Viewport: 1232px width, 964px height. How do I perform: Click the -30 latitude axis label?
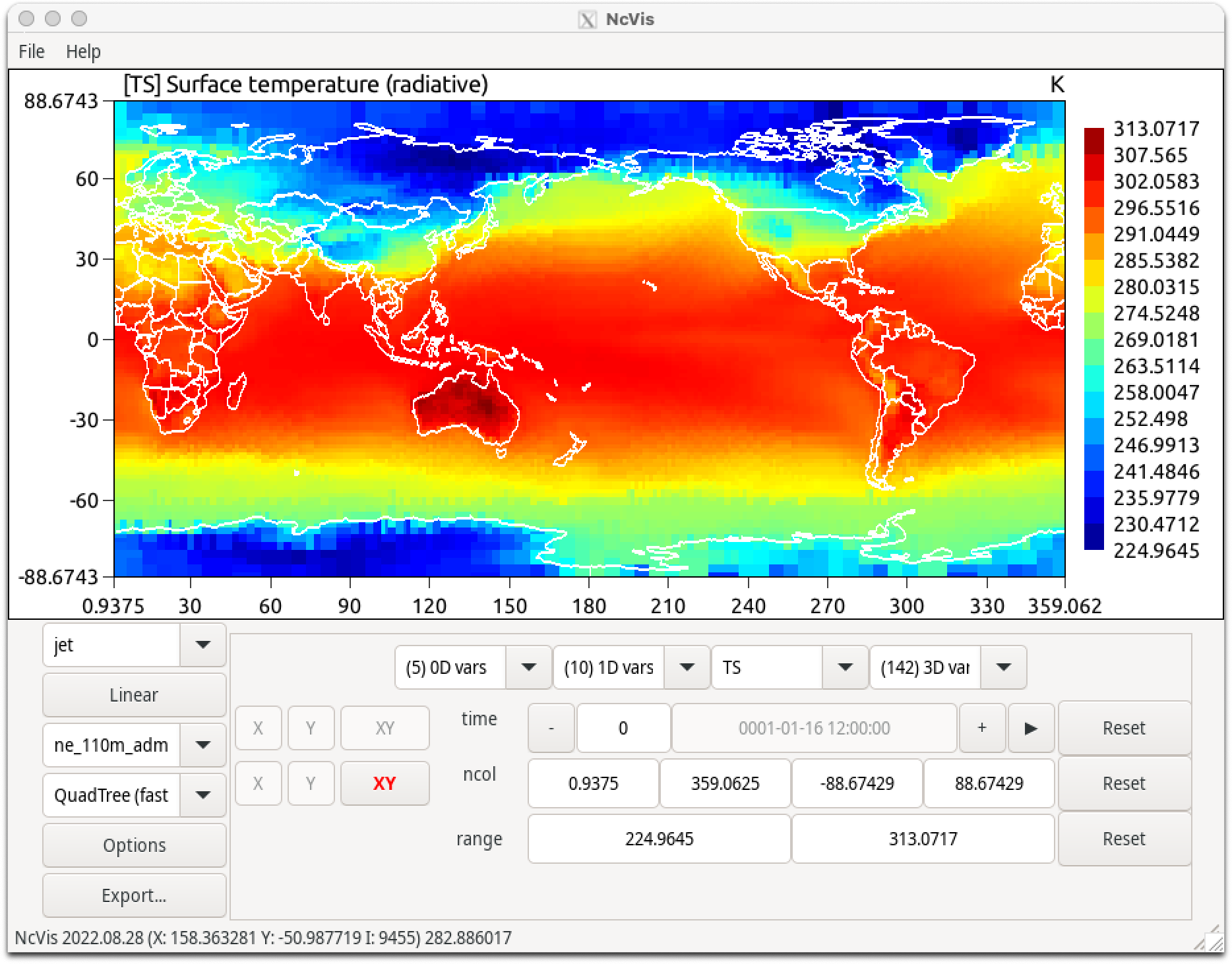click(83, 420)
